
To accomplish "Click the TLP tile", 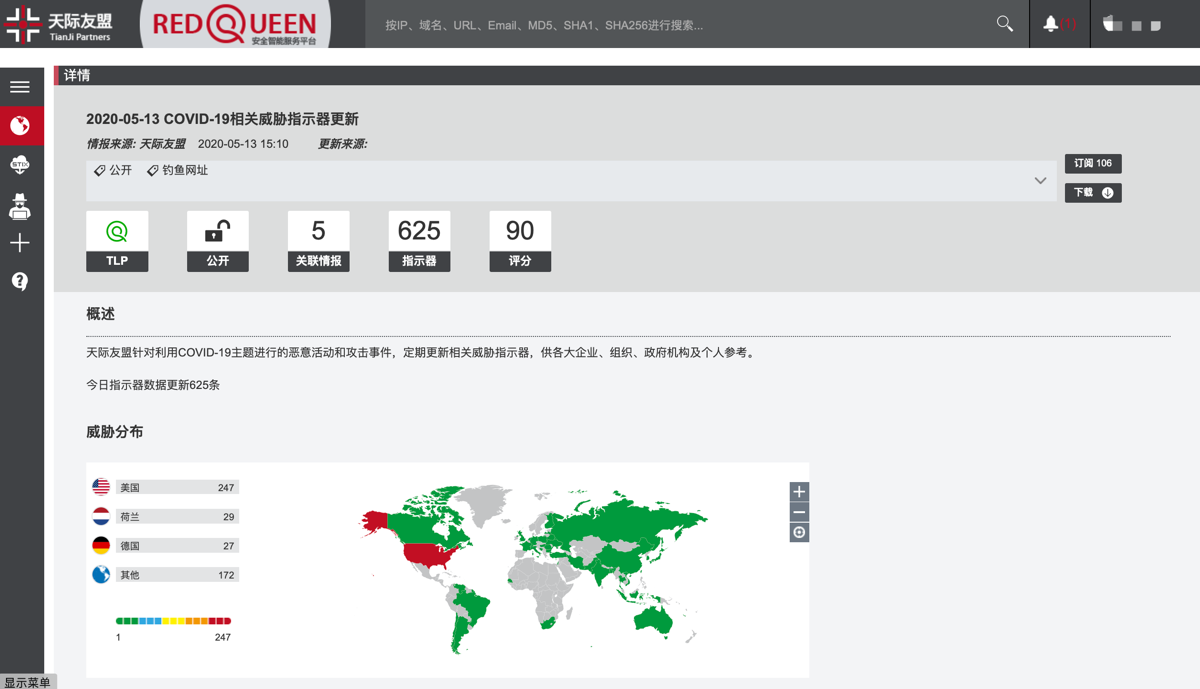I will pos(117,241).
